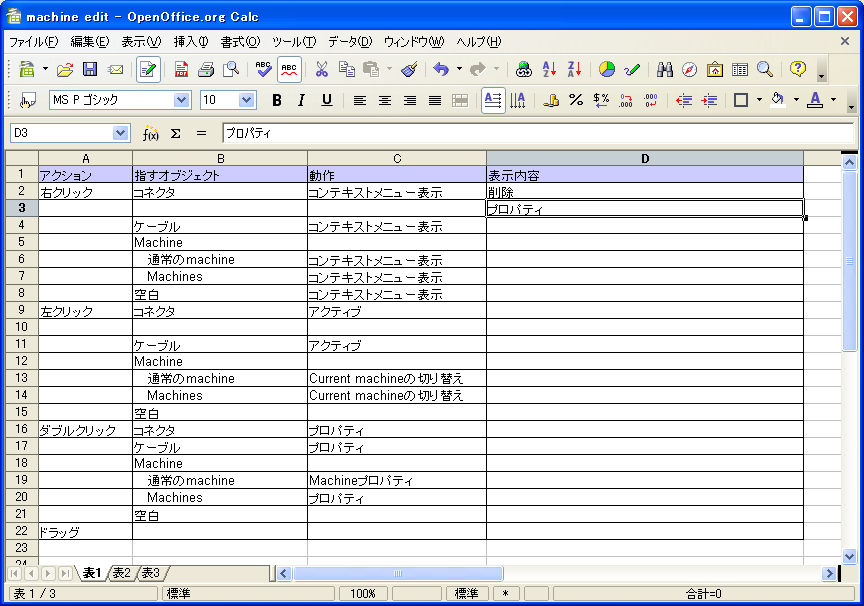Open the font color picker
This screenshot has width=864, height=606.
click(x=832, y=100)
